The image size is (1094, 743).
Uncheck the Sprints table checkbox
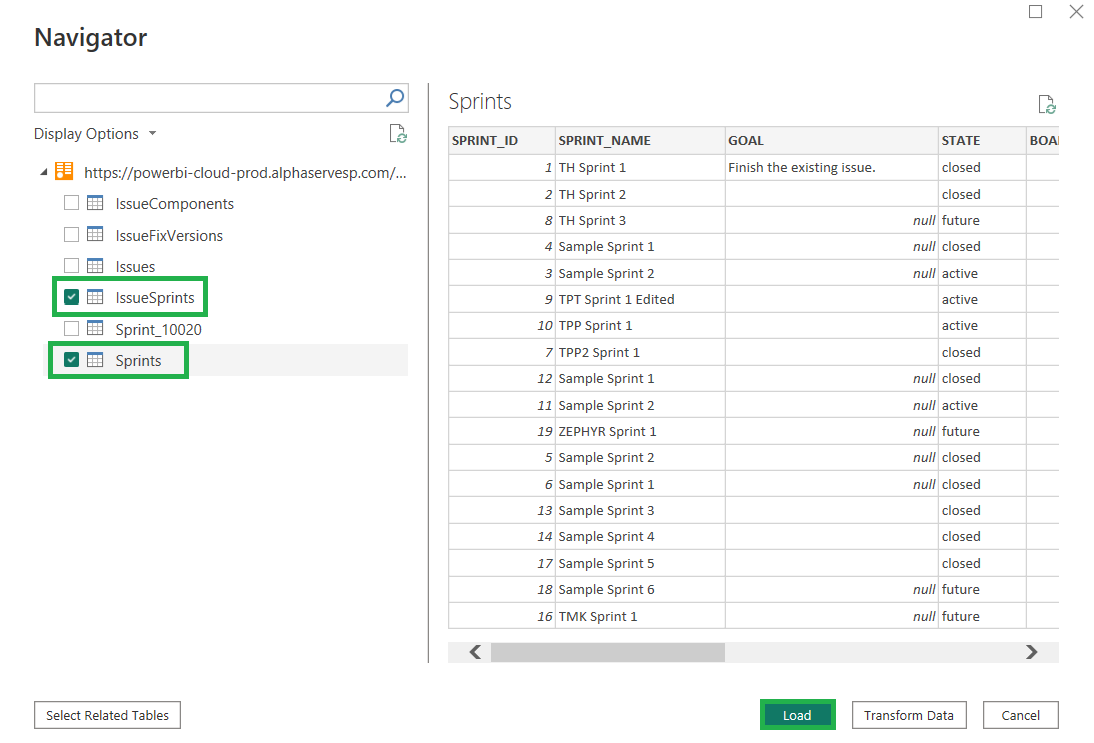[70, 360]
